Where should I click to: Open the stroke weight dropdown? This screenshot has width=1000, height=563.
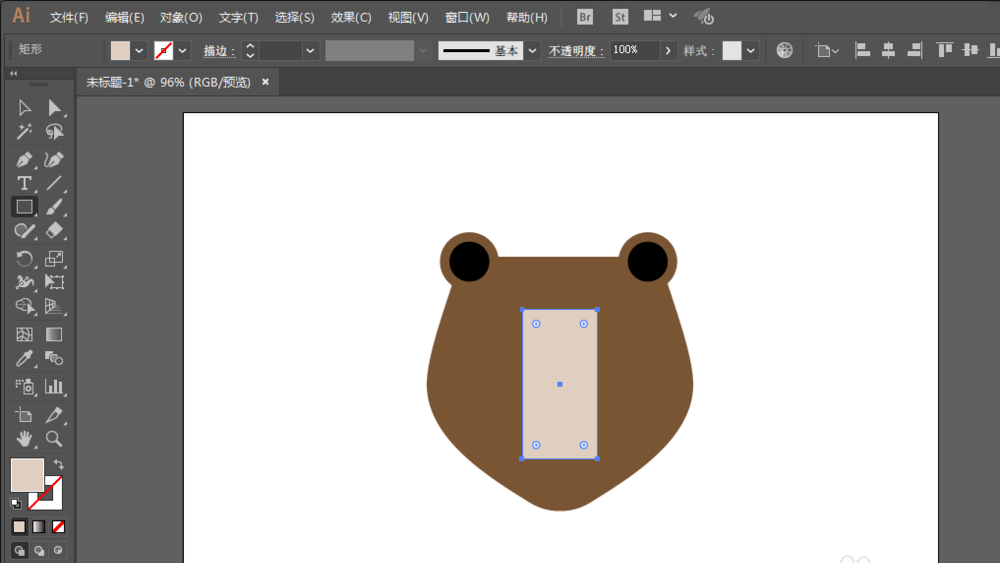[310, 50]
